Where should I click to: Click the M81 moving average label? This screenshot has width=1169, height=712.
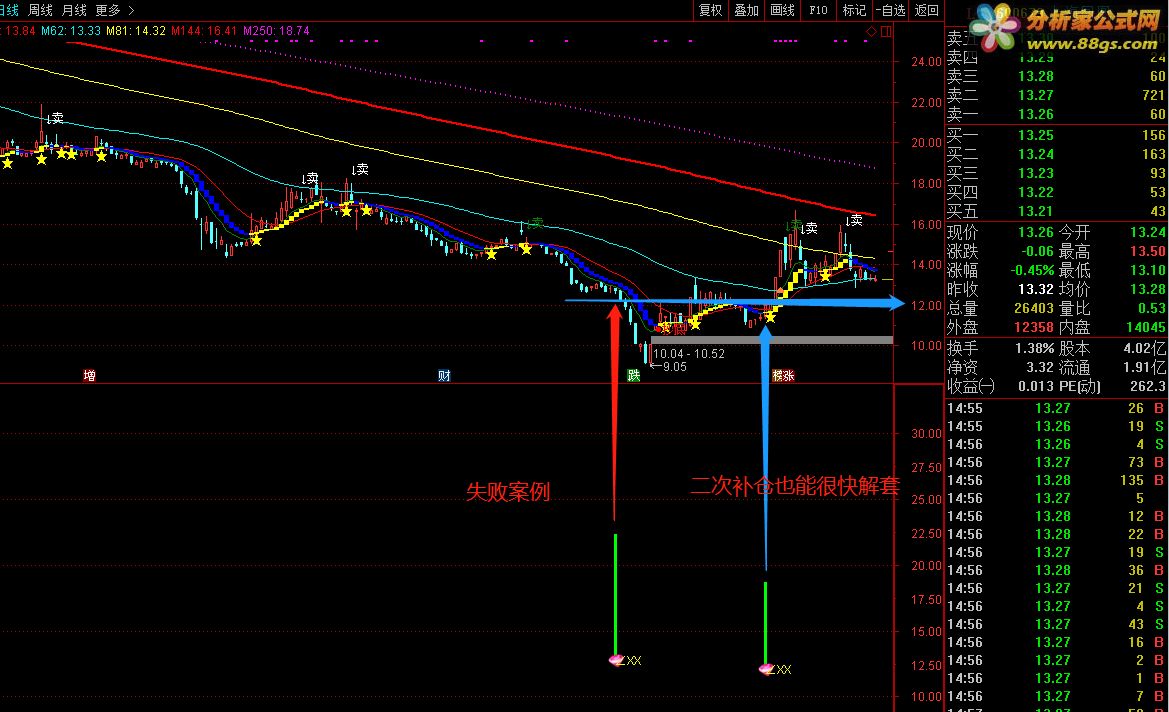click(x=136, y=31)
